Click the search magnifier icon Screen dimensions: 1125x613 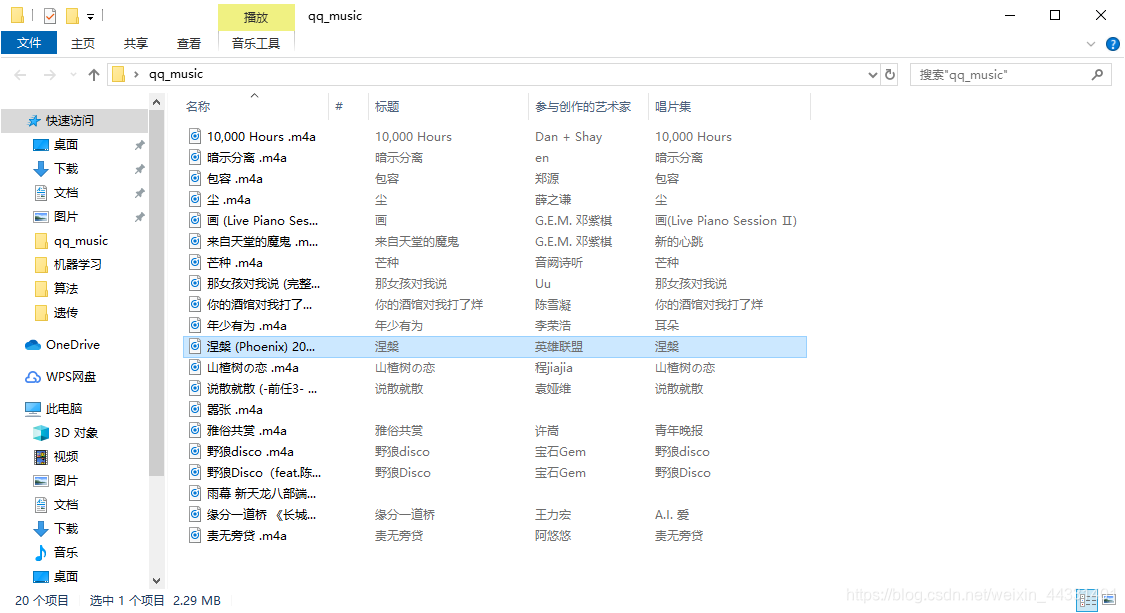pyautogui.click(x=1097, y=75)
